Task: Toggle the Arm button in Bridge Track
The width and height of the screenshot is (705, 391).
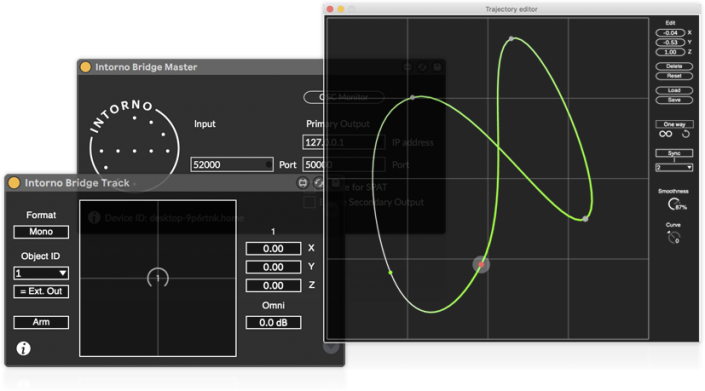Action: tap(41, 322)
